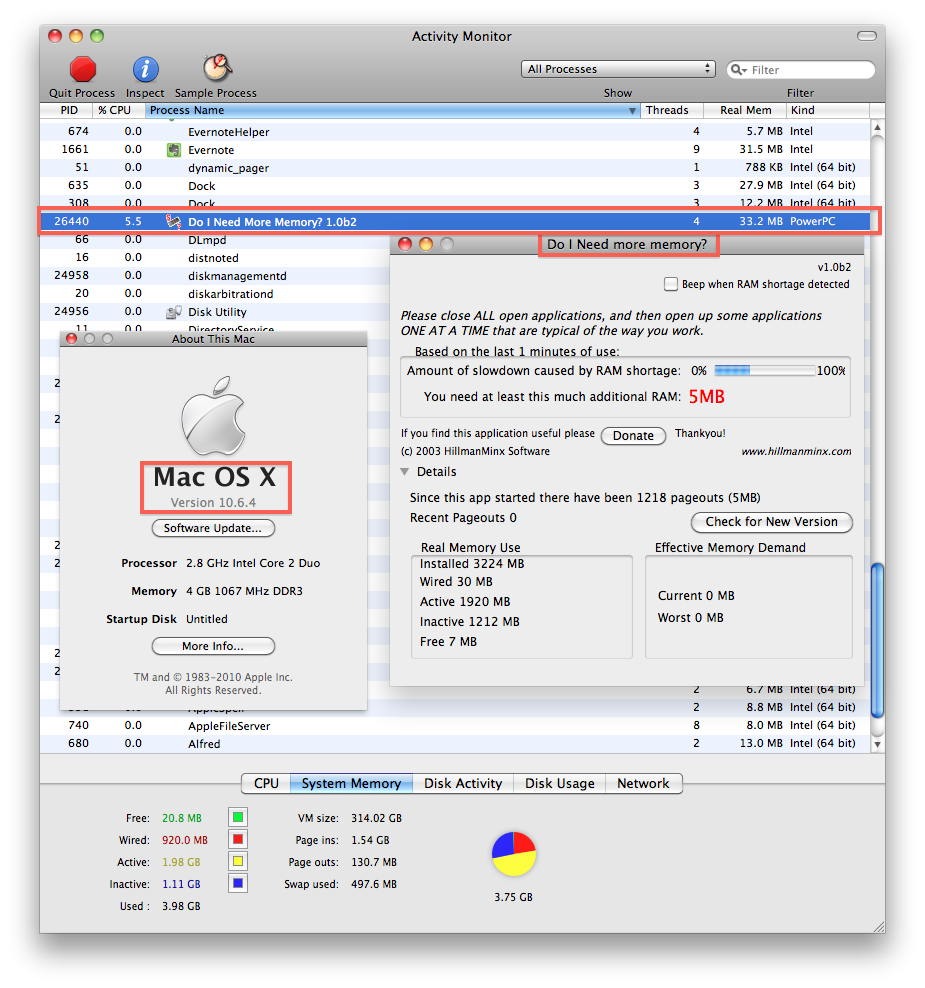Select the dynamic_pager process row
This screenshot has height=988, width=925.
455,168
